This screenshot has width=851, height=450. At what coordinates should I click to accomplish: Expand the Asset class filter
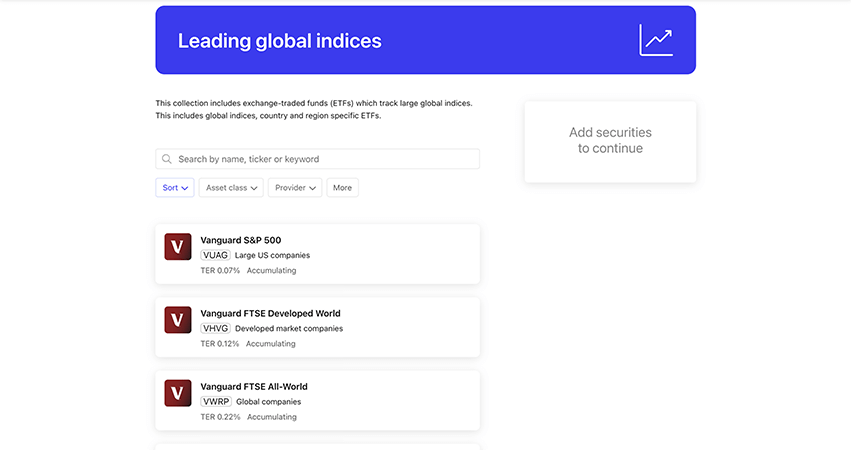231,188
